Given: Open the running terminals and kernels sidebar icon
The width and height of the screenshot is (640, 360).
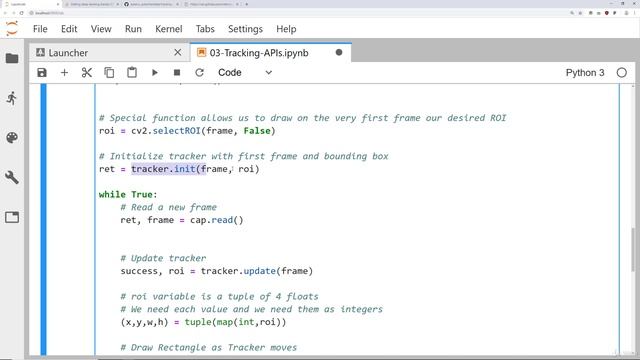Looking at the screenshot, I should (x=12, y=98).
